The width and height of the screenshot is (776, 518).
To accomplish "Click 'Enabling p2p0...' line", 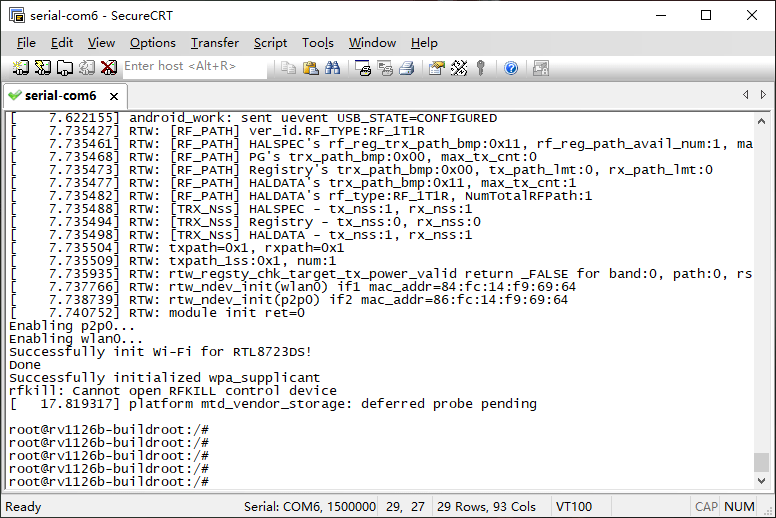I will click(x=72, y=326).
